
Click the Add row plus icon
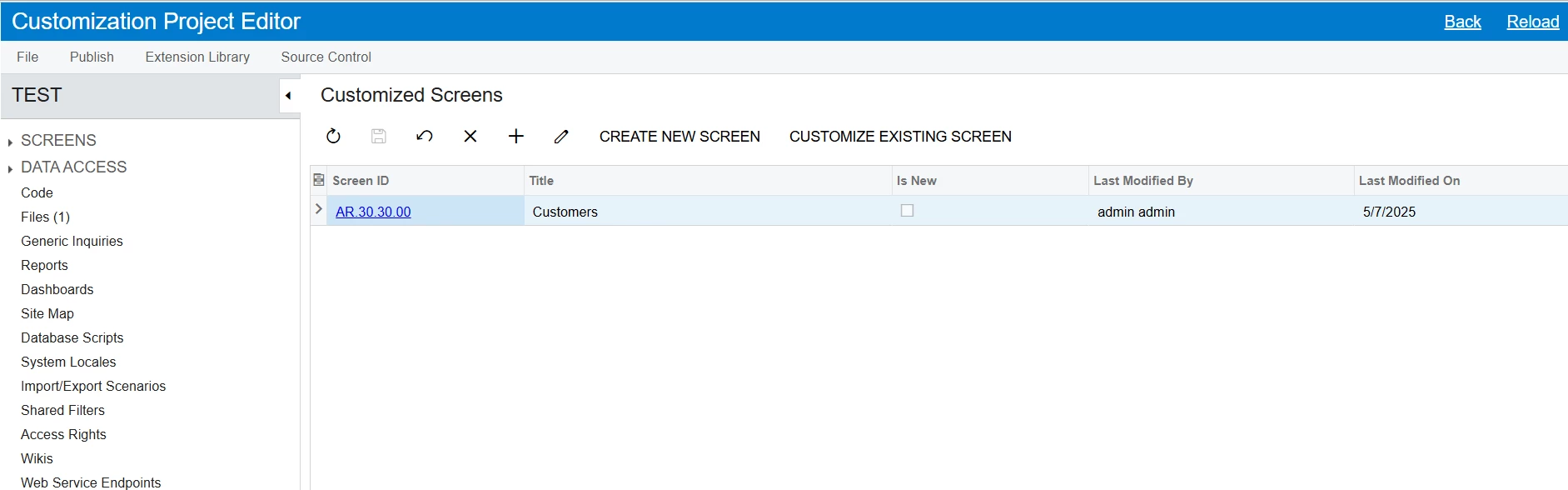[x=516, y=136]
